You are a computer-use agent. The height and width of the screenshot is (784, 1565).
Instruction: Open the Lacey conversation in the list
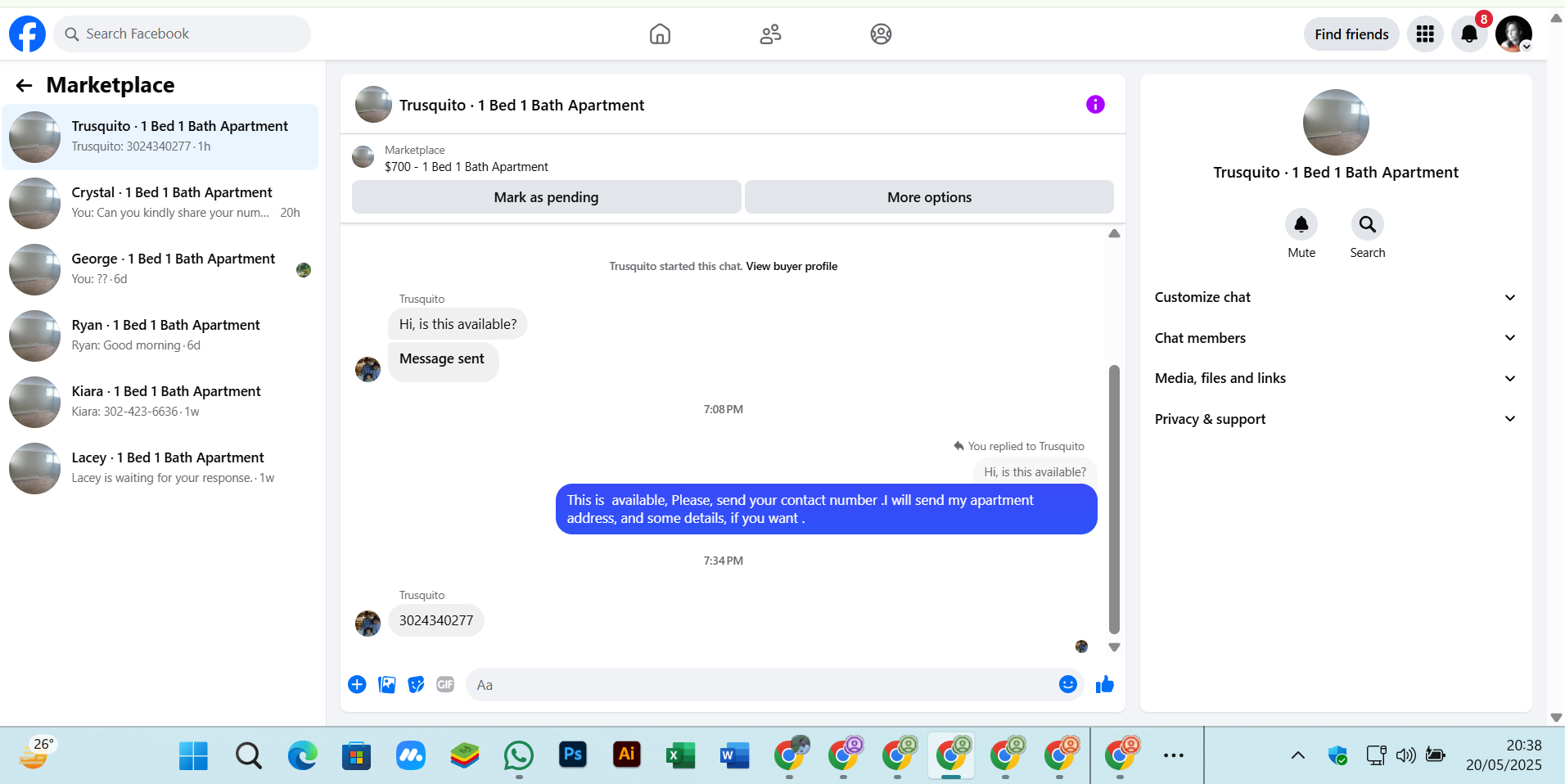pyautogui.click(x=160, y=468)
